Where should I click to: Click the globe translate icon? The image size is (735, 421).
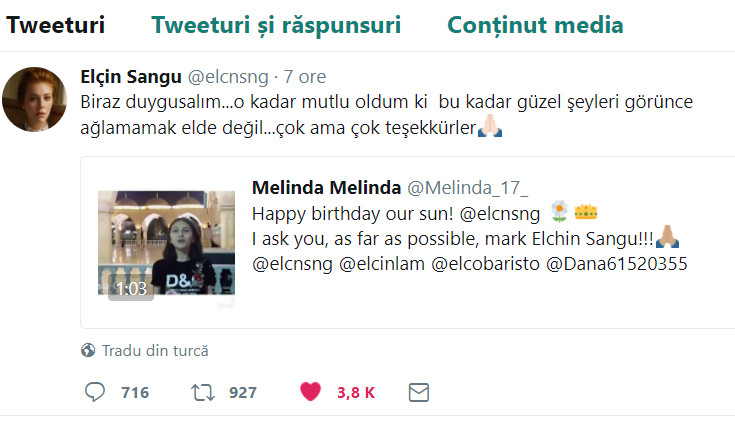pos(89,350)
